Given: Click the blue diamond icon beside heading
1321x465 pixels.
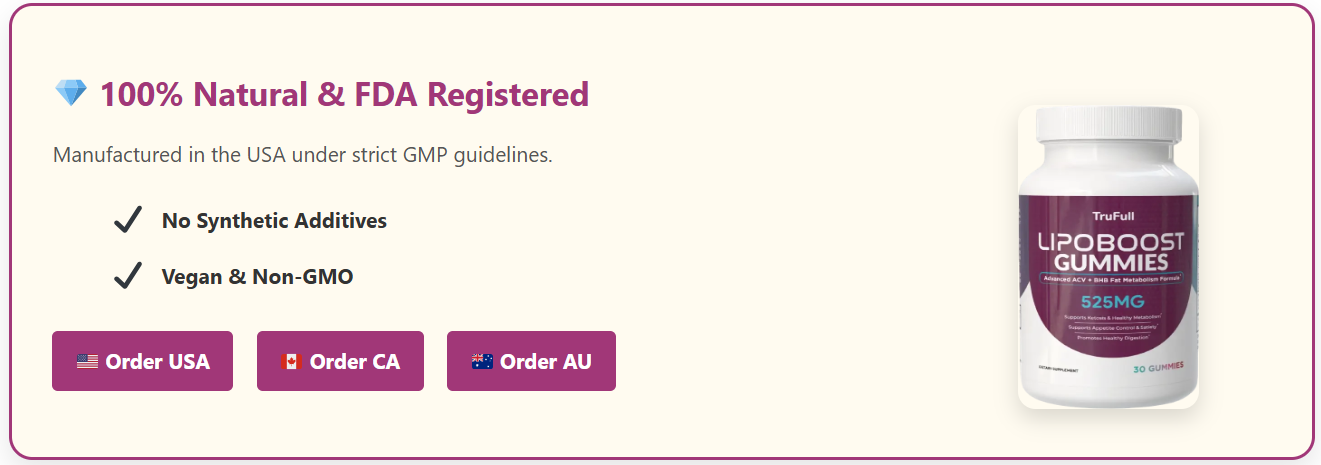Looking at the screenshot, I should click(71, 95).
